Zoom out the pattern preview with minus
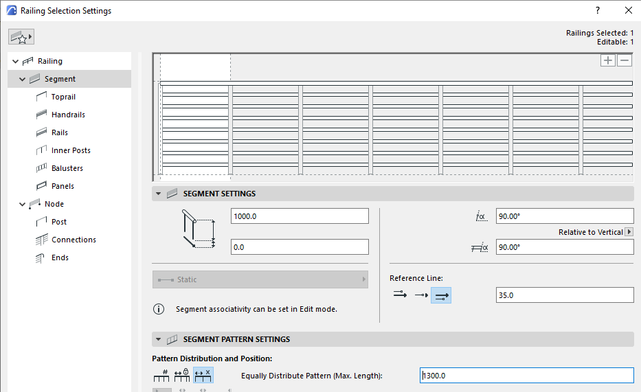 pyautogui.click(x=624, y=60)
